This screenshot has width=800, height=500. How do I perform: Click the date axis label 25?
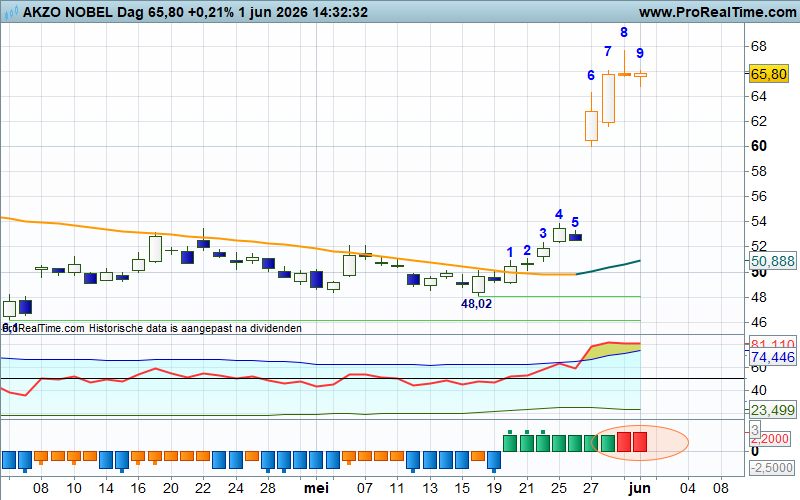pos(559,488)
